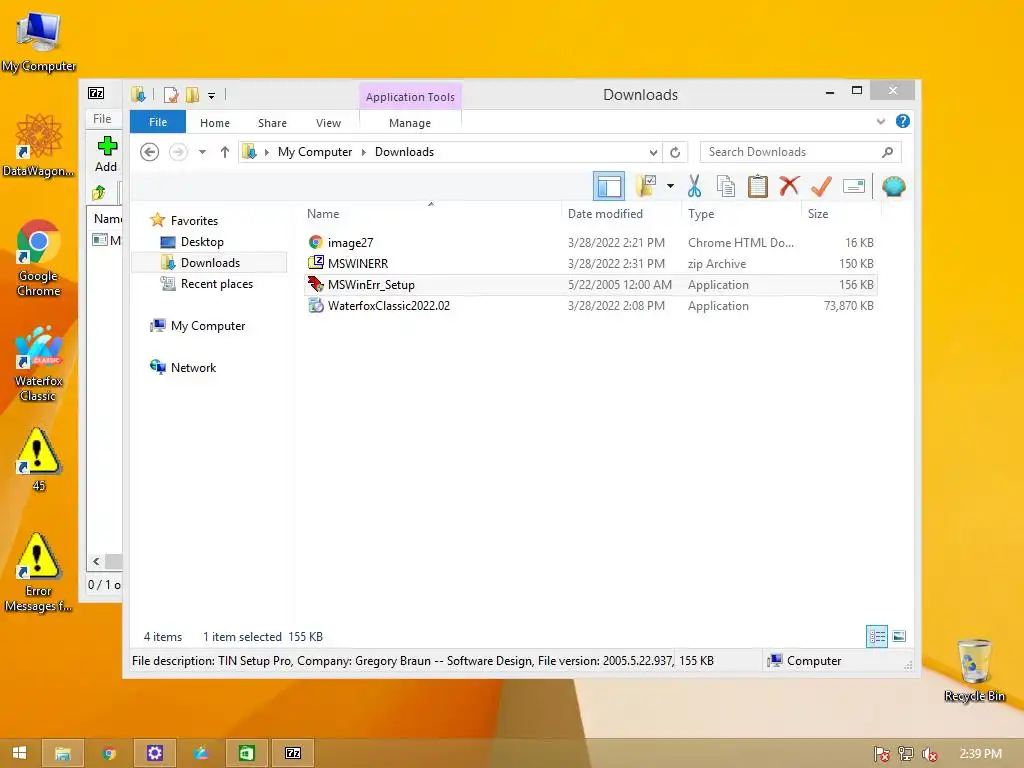This screenshot has width=1024, height=768.
Task: Click the red X Delete icon
Action: click(789, 186)
